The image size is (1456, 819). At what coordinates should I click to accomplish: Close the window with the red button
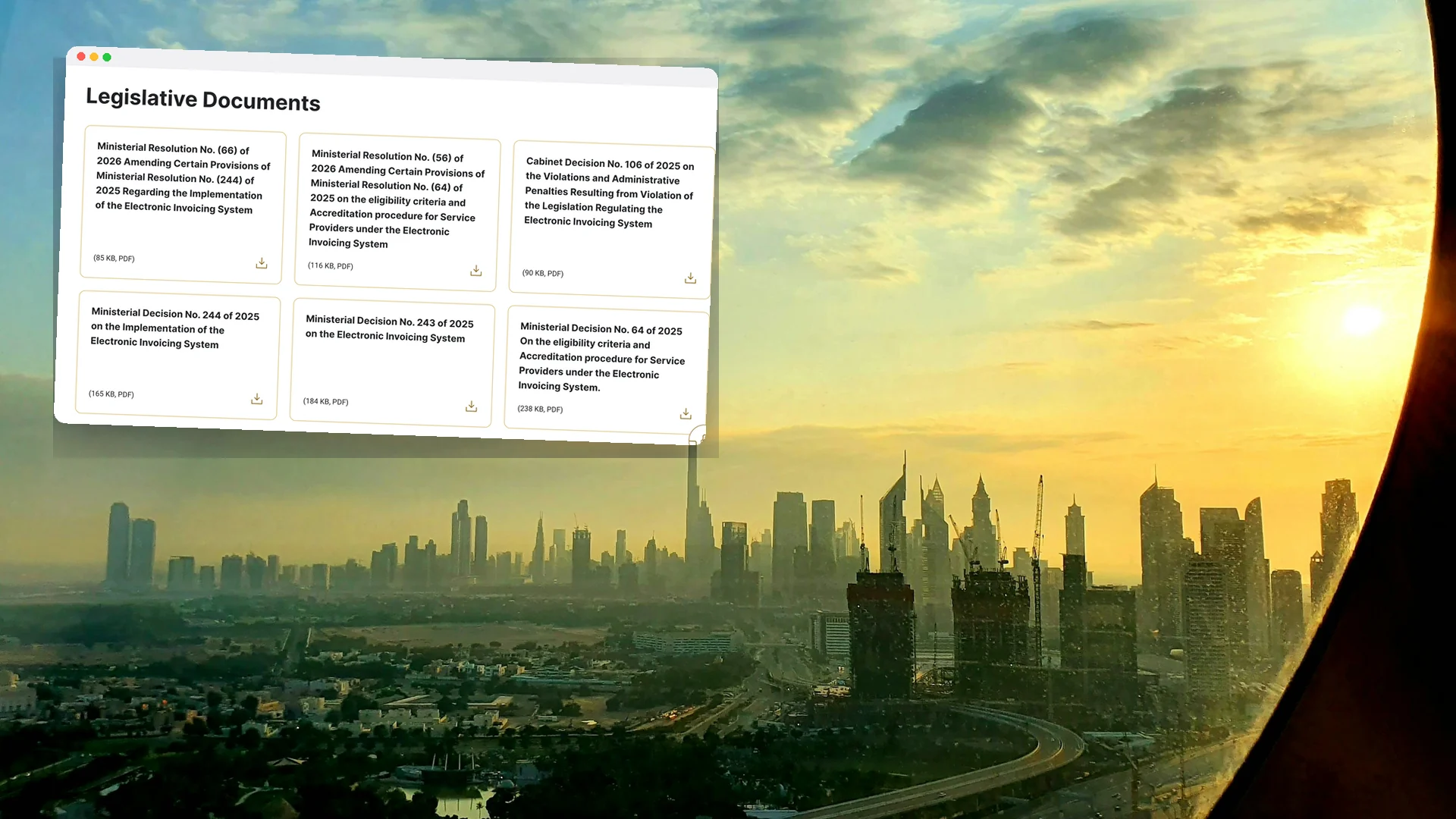tap(81, 56)
